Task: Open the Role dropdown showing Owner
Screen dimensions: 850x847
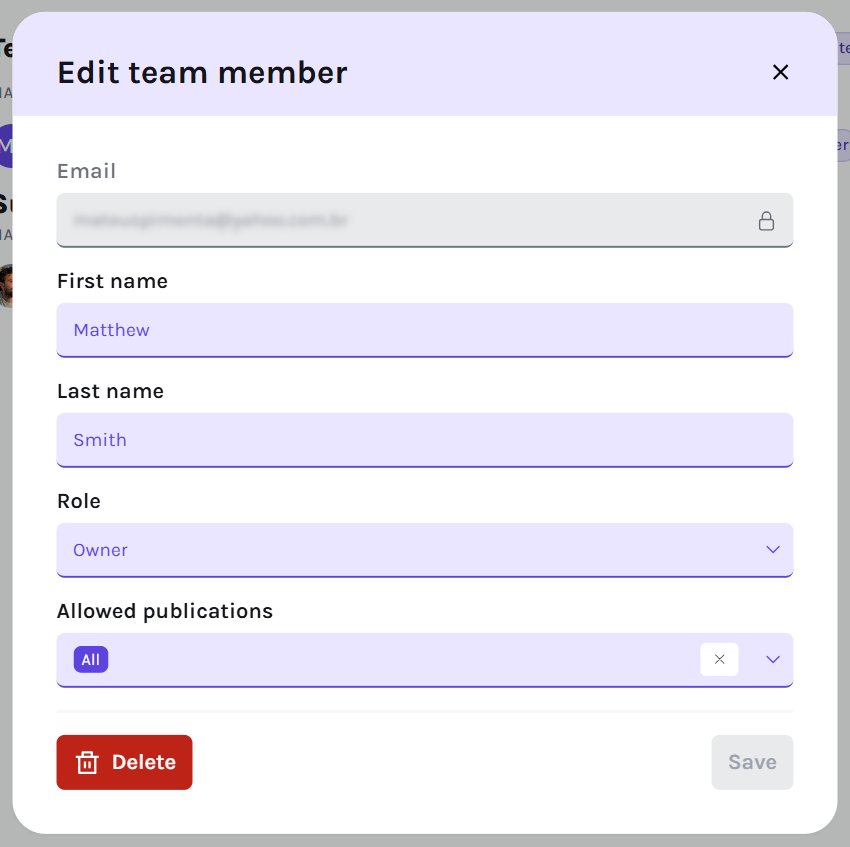Action: [x=424, y=550]
